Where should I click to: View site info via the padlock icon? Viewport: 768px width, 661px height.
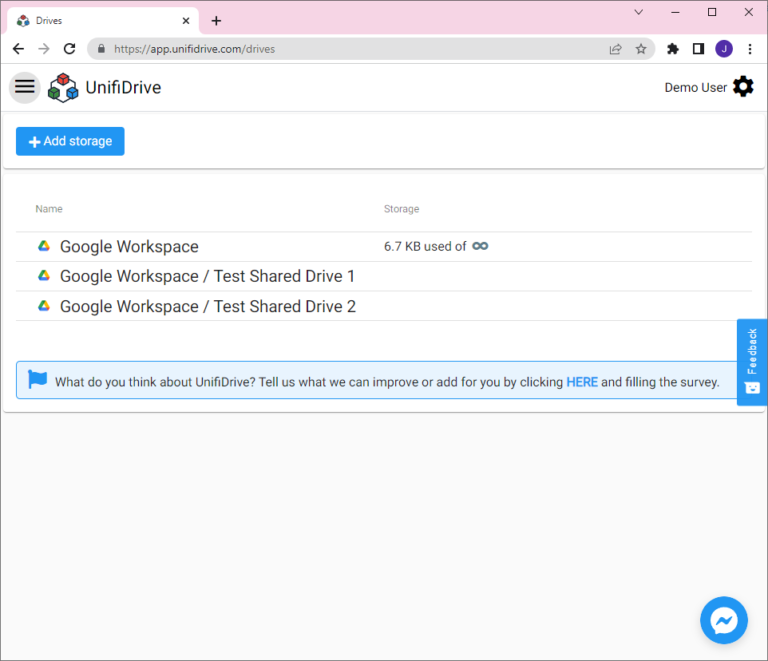click(101, 49)
